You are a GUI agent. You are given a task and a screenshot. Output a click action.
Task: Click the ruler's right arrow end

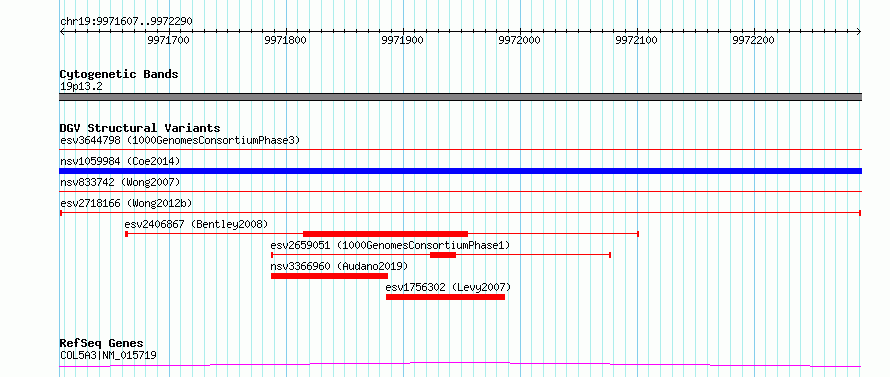click(859, 31)
